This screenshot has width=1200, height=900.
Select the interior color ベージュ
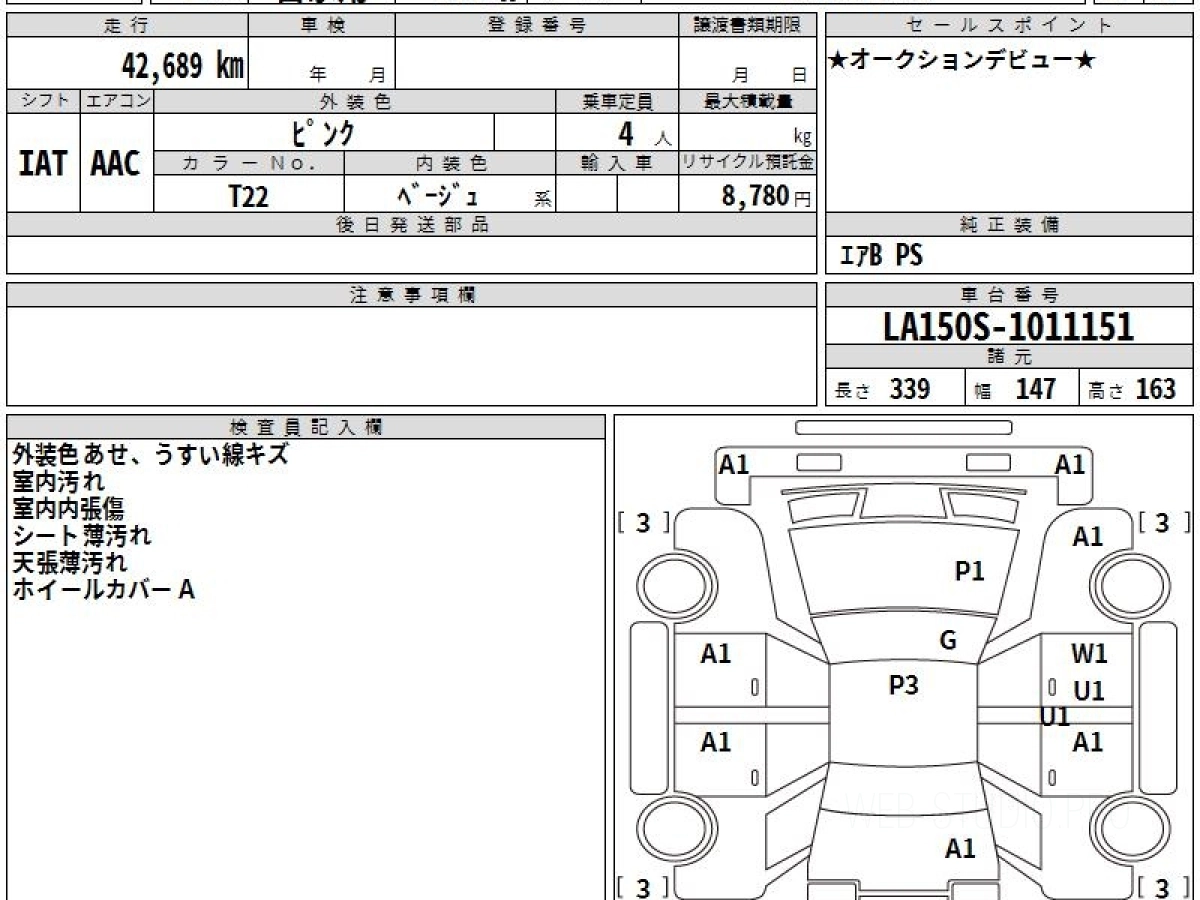[438, 195]
